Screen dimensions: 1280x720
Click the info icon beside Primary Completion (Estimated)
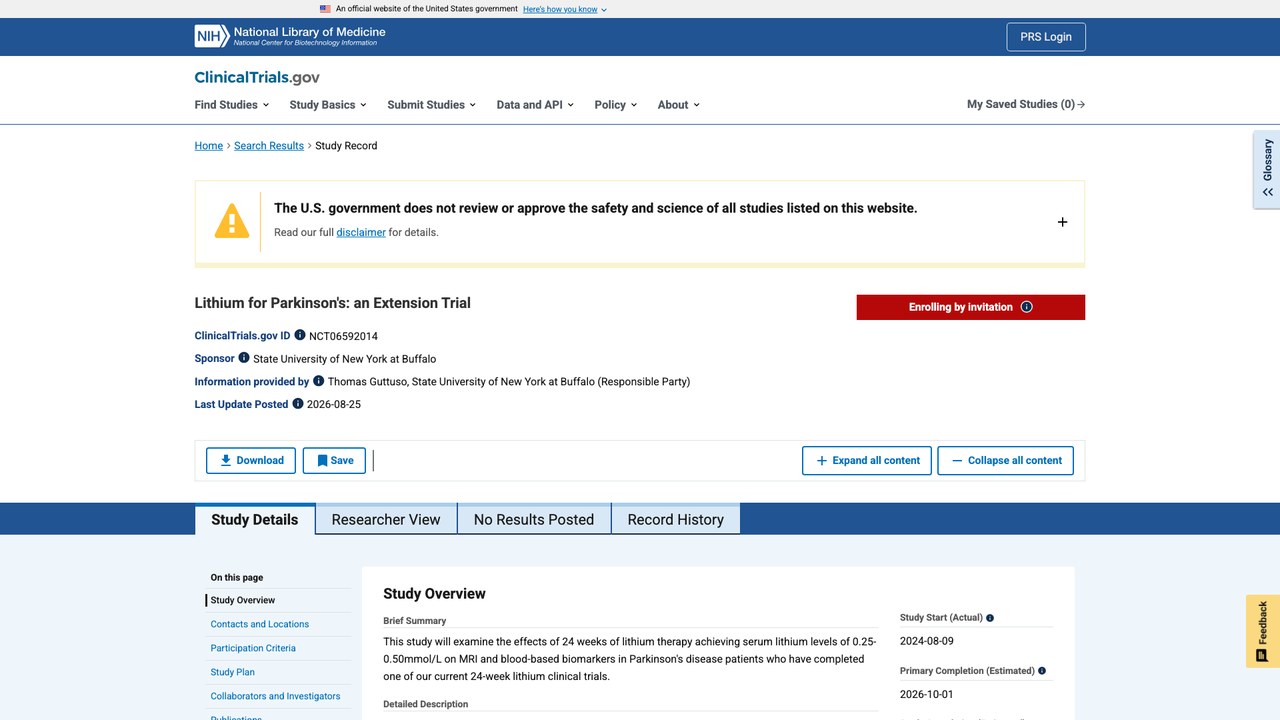click(1042, 671)
